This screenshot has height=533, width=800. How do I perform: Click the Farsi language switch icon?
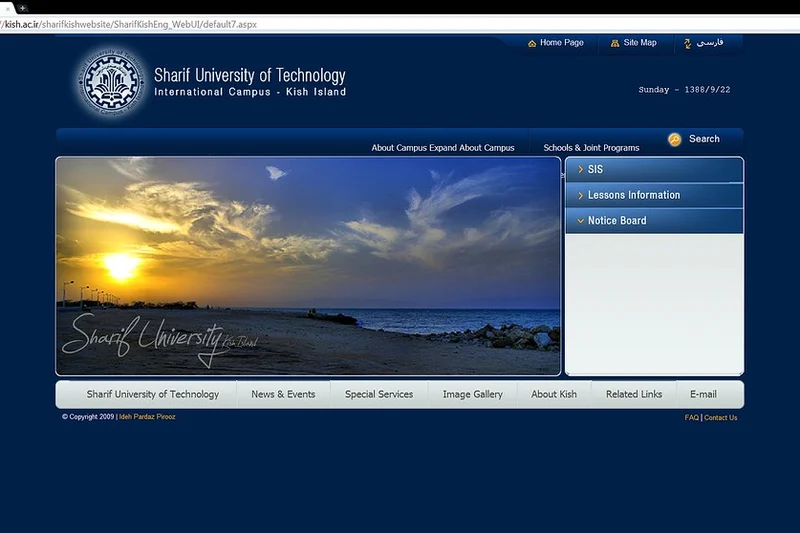pos(687,44)
